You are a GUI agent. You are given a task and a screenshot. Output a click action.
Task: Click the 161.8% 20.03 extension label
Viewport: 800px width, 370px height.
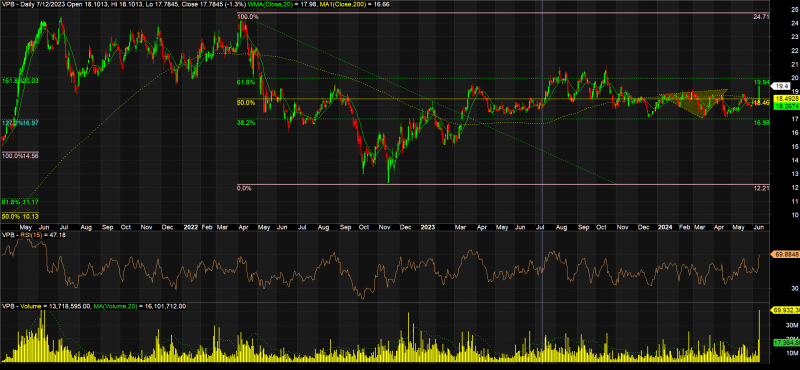click(x=19, y=81)
